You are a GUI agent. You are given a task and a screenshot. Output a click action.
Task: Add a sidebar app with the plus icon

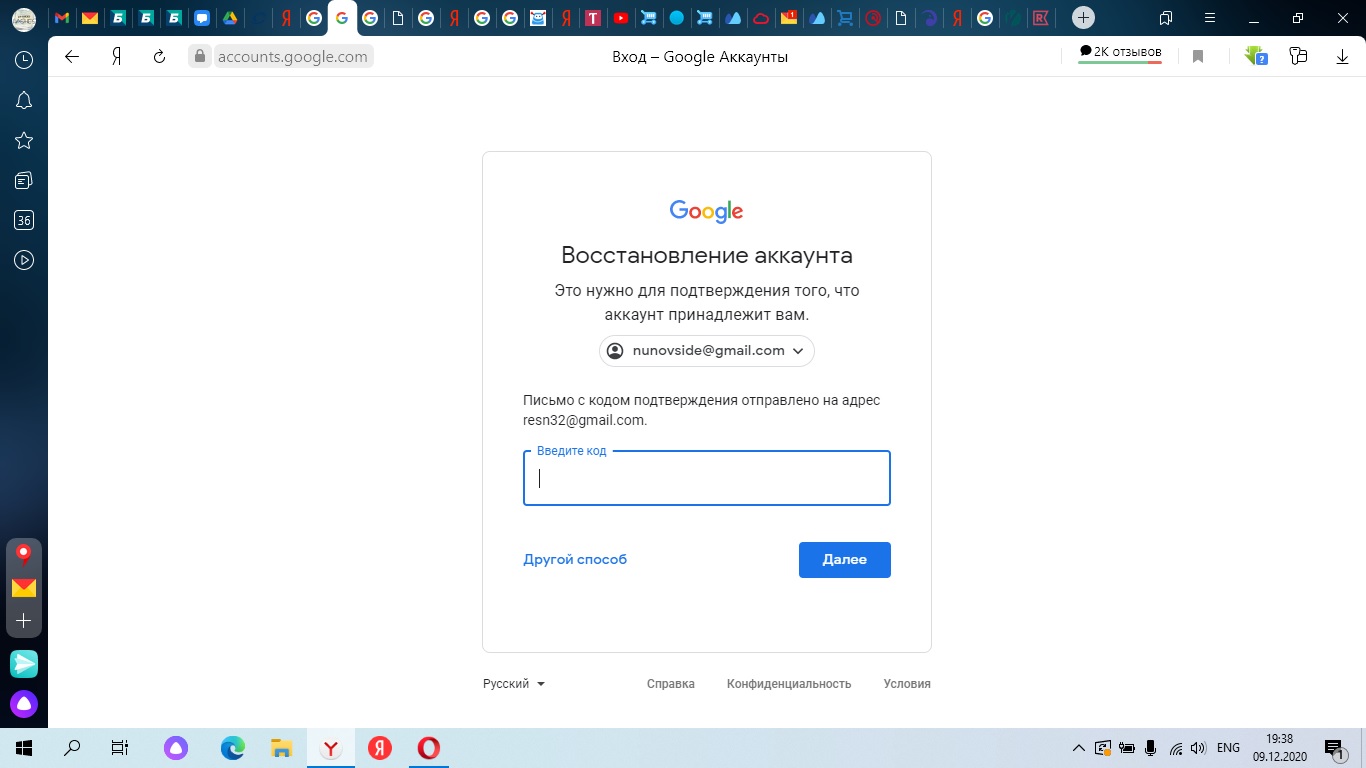(x=24, y=621)
